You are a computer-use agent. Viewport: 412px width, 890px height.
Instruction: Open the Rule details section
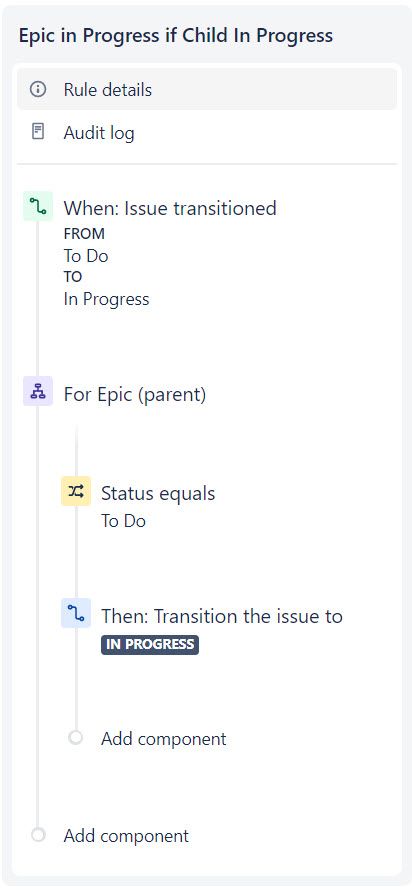(207, 90)
